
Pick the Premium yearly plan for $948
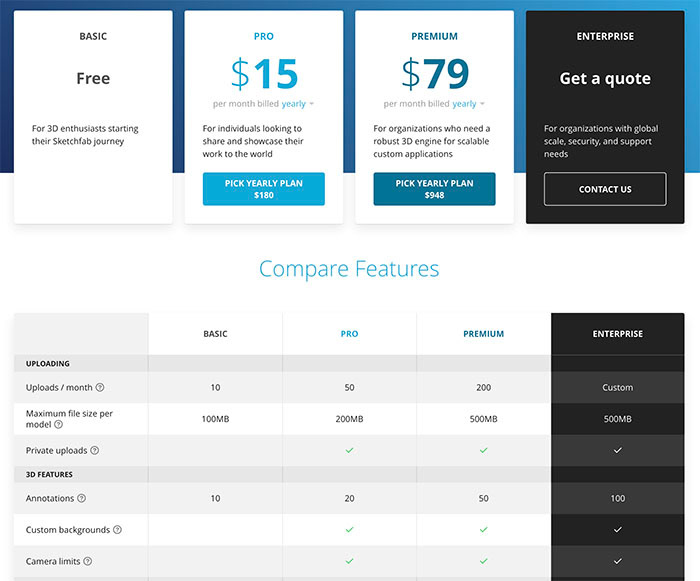(434, 189)
